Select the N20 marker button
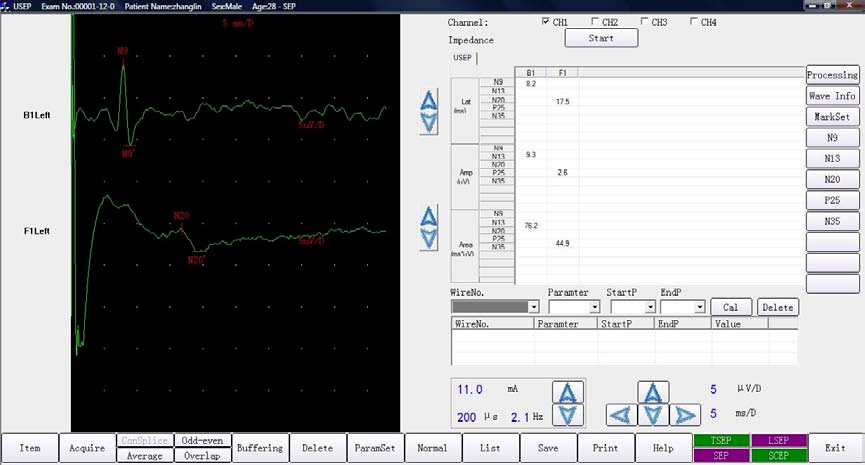This screenshot has height=465, width=865. coord(832,180)
